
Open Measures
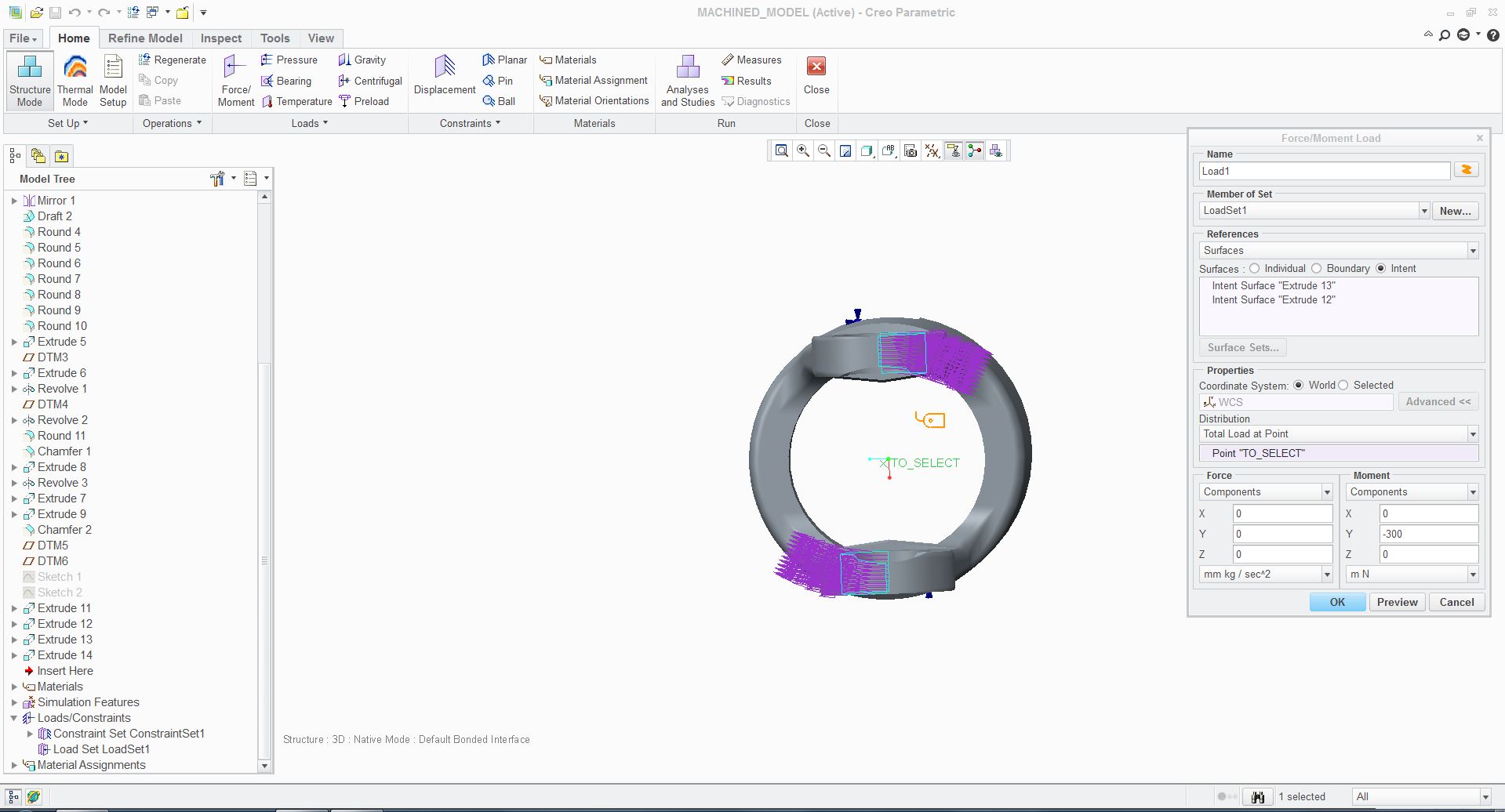click(x=751, y=60)
